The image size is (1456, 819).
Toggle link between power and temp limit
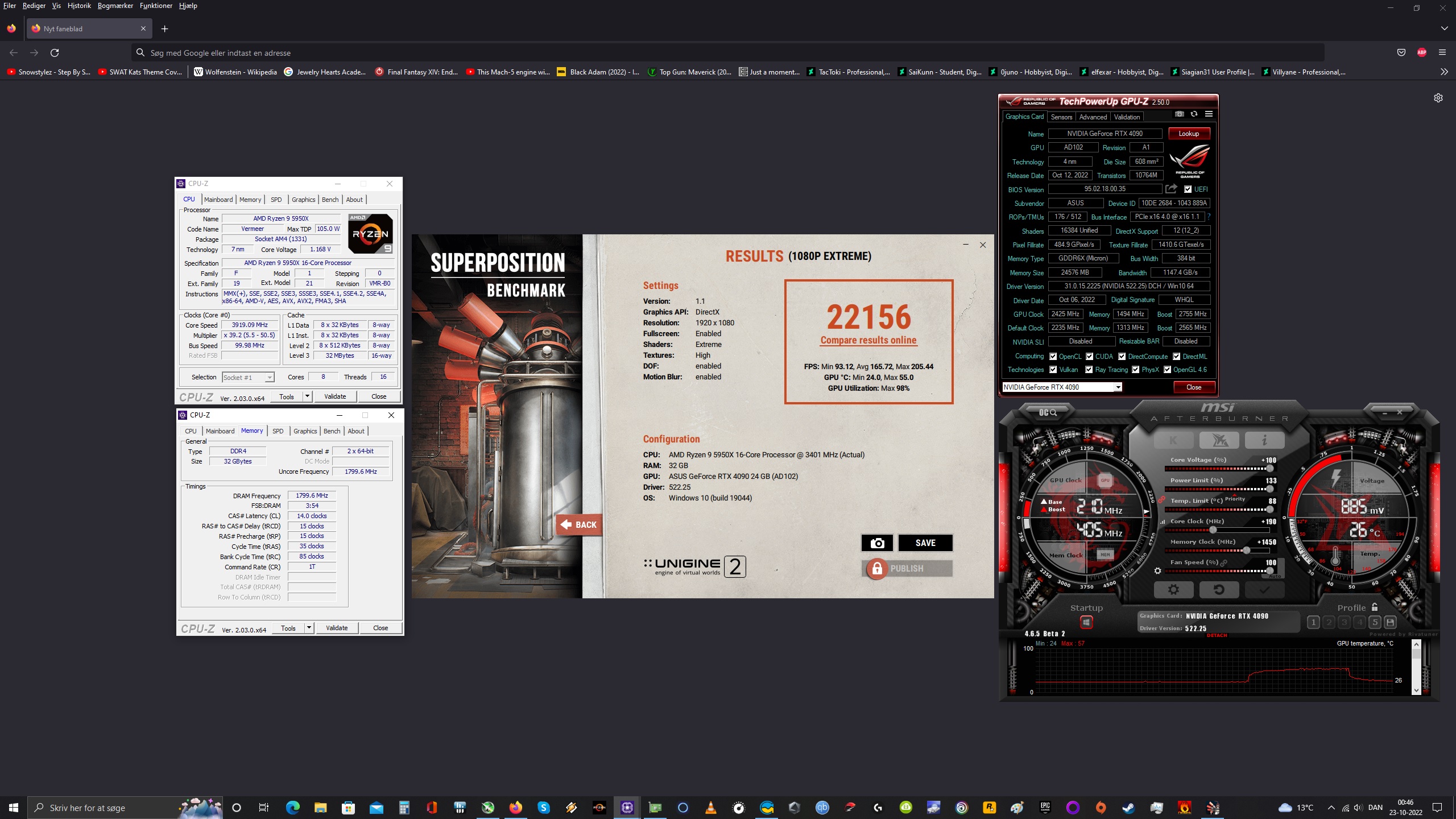tap(1161, 500)
